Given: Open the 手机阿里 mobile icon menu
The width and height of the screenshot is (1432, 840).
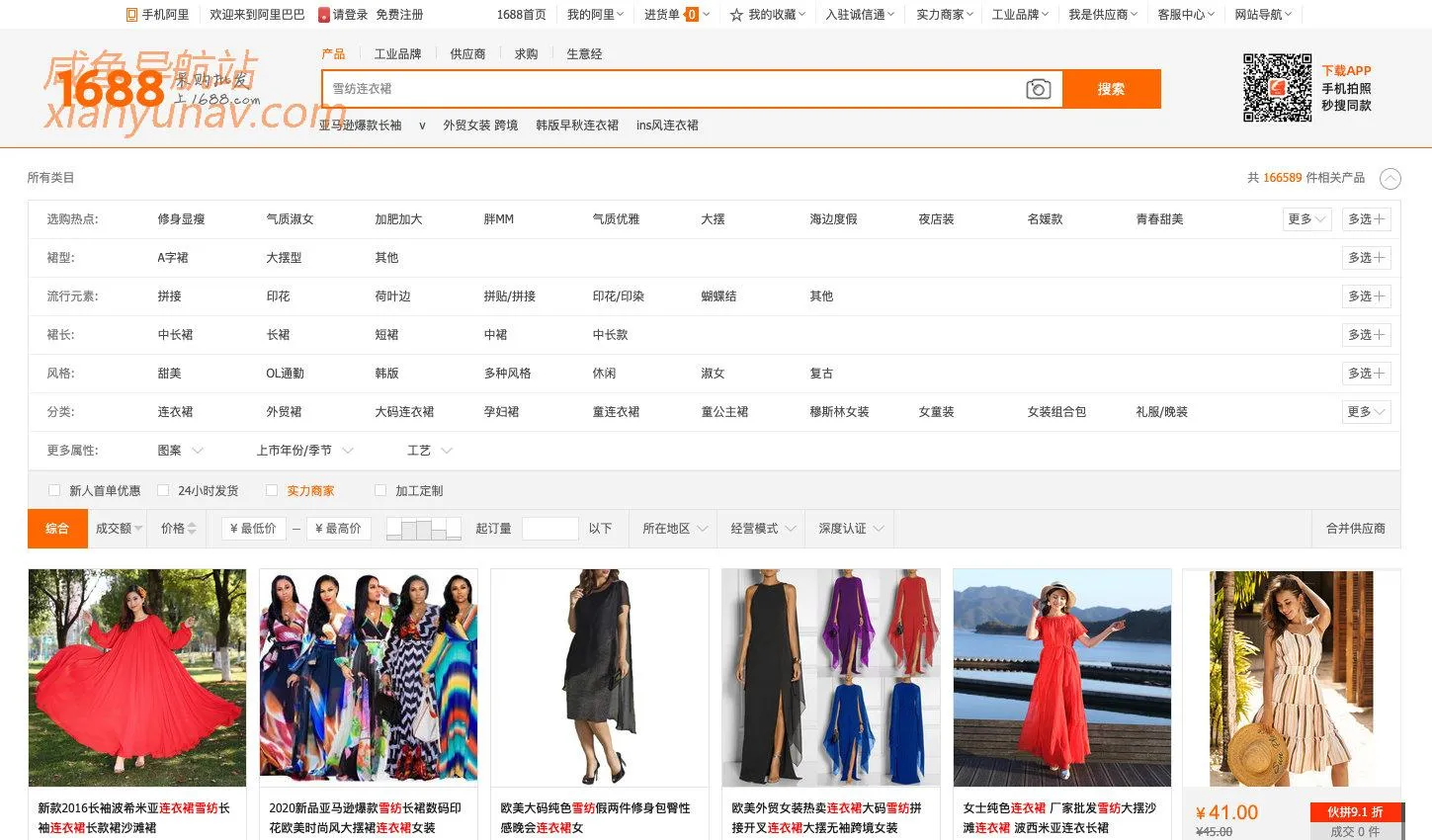Looking at the screenshot, I should click(x=129, y=14).
